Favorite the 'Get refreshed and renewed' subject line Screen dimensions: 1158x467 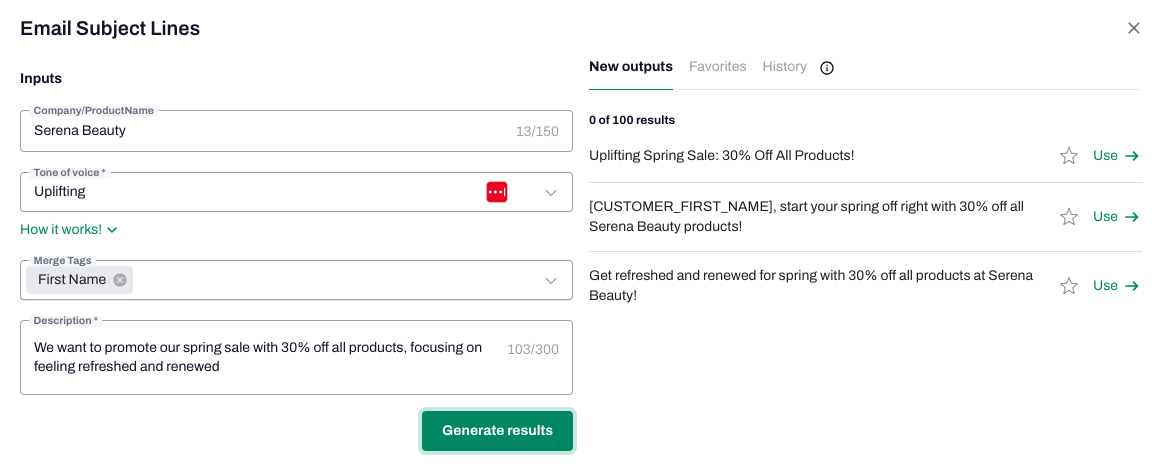(1069, 286)
